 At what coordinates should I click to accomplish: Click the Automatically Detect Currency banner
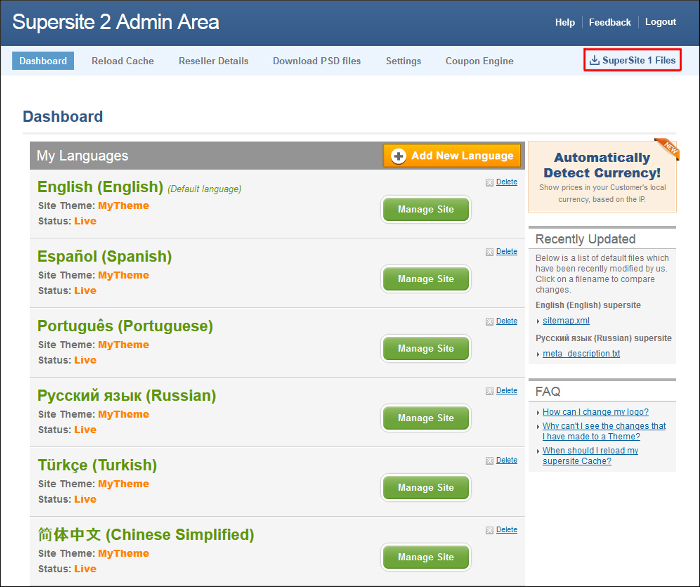click(601, 175)
